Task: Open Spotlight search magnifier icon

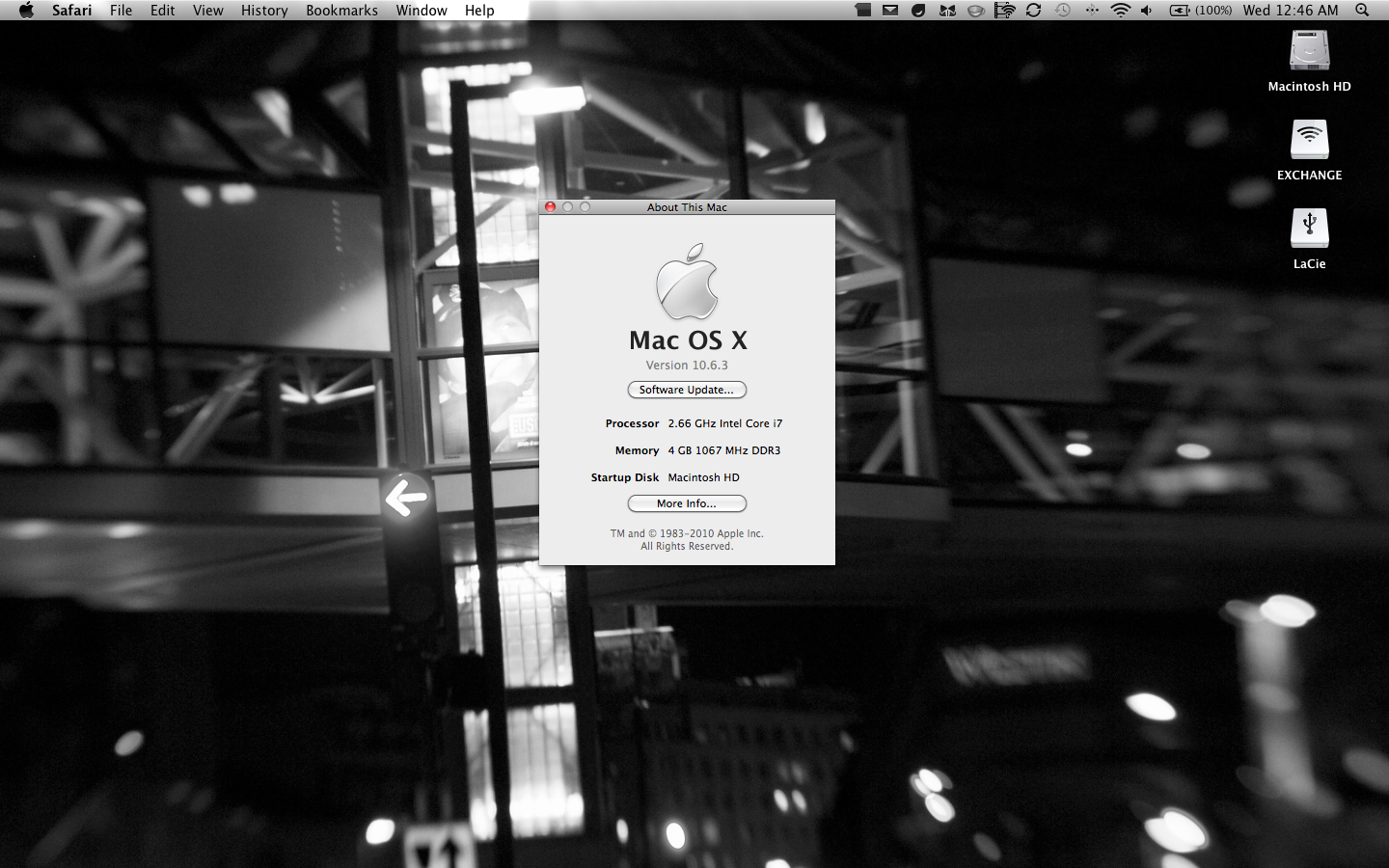Action: (1362, 10)
